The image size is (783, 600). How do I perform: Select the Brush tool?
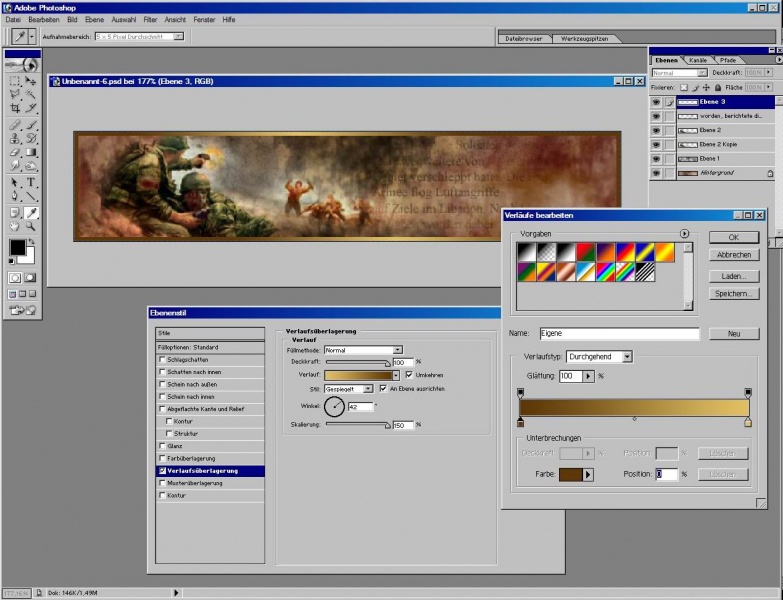(31, 125)
